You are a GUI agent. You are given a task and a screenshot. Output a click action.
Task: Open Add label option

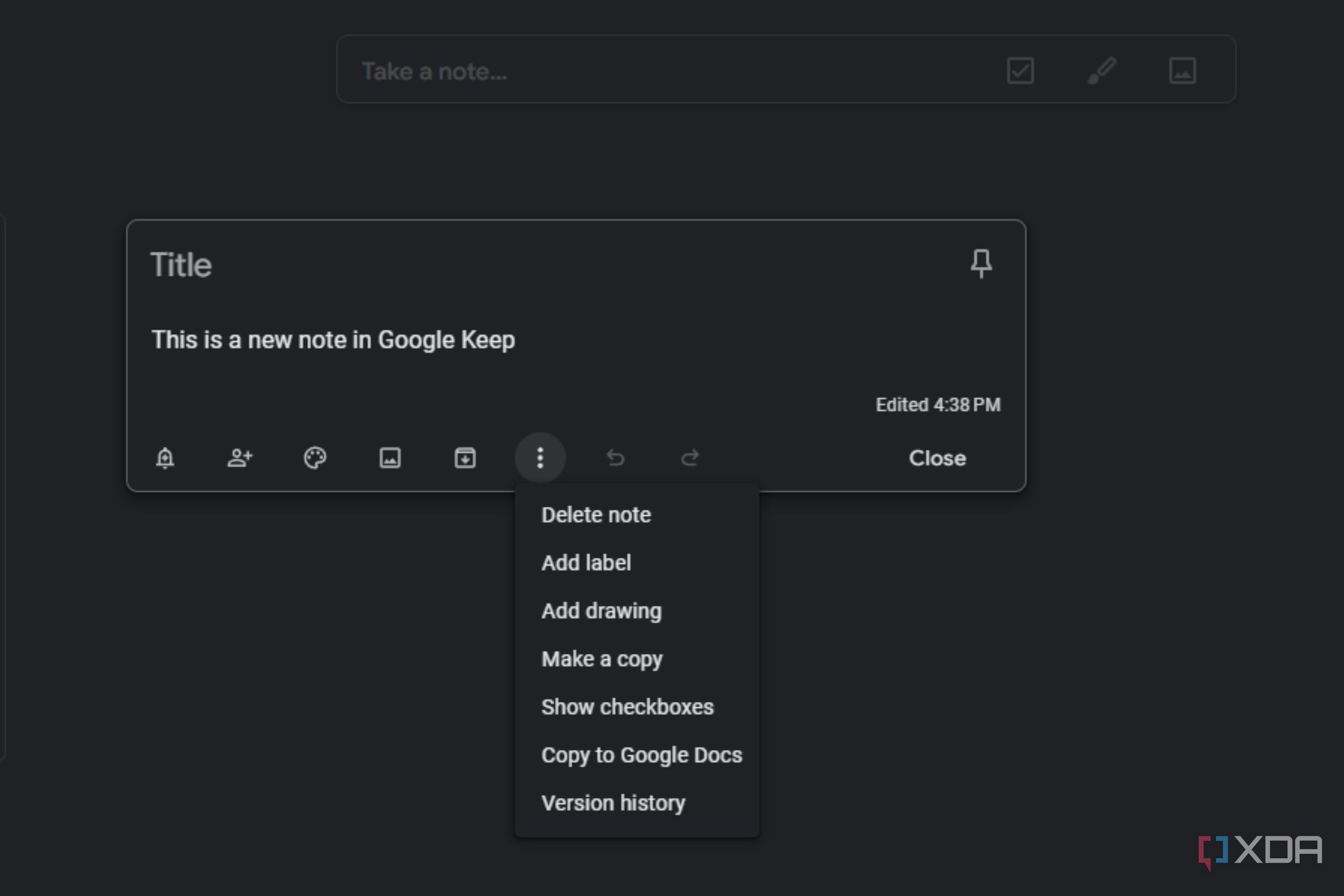[x=586, y=563]
